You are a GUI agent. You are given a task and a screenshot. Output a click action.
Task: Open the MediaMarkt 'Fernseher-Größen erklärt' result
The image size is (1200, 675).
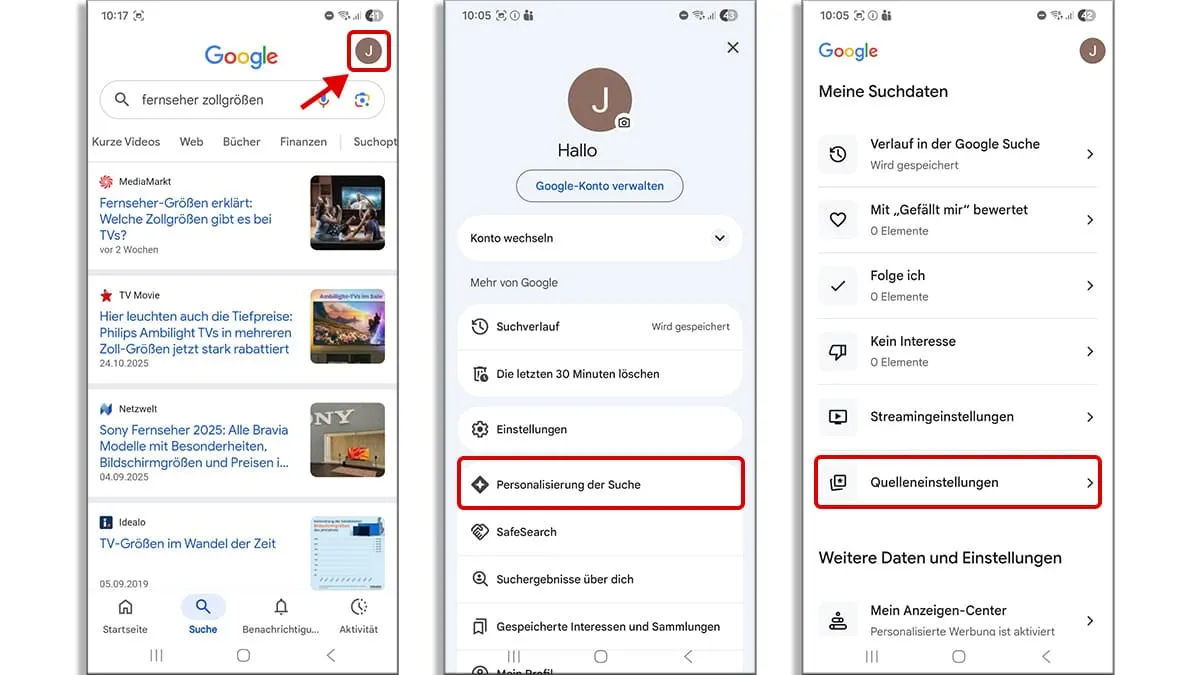point(185,219)
